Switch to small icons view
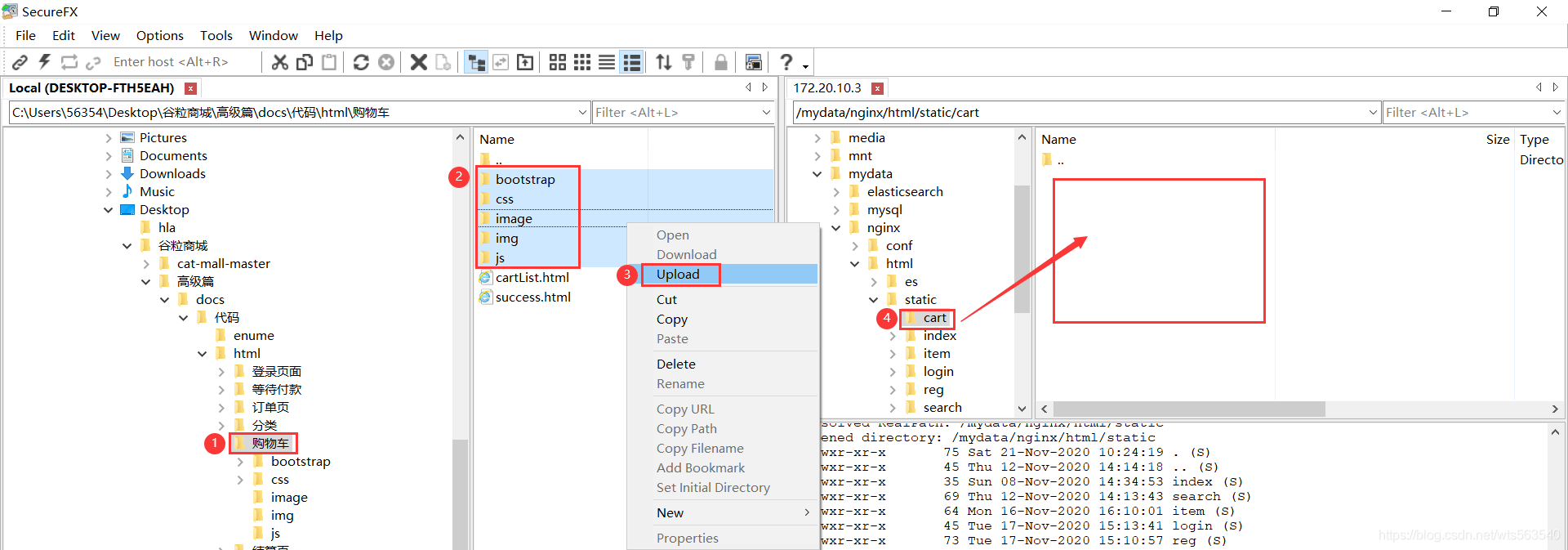This screenshot has height=550, width=1568. pyautogui.click(x=582, y=62)
